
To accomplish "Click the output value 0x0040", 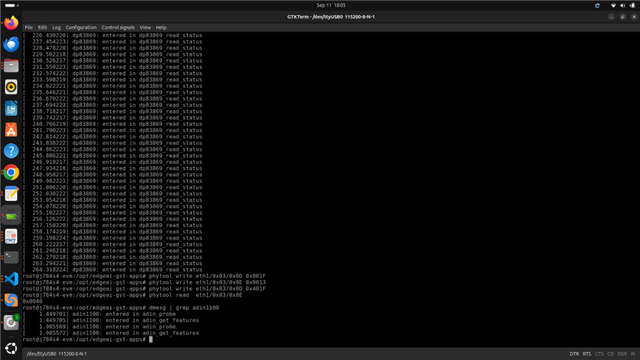I will click(x=32, y=301).
